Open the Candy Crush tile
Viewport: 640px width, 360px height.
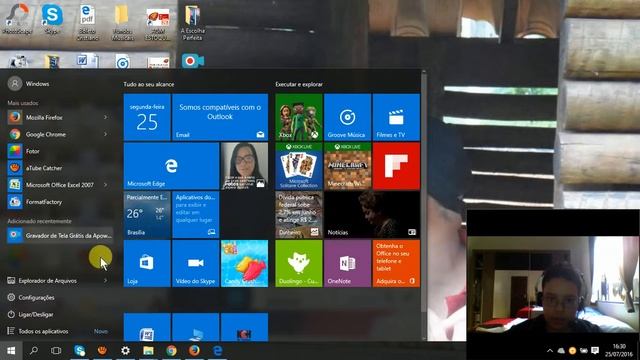[244, 263]
